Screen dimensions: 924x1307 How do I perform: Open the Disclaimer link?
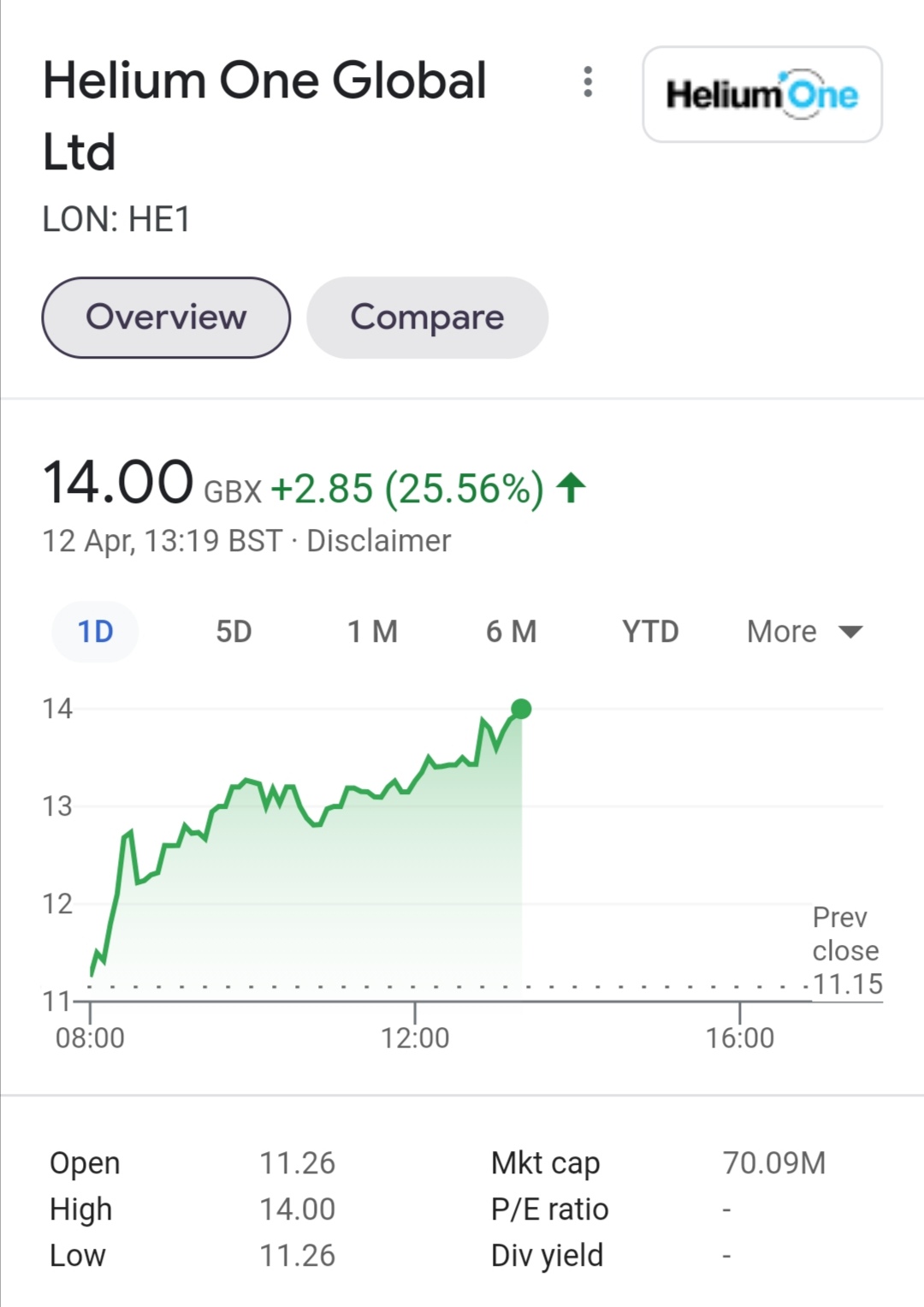click(x=378, y=541)
